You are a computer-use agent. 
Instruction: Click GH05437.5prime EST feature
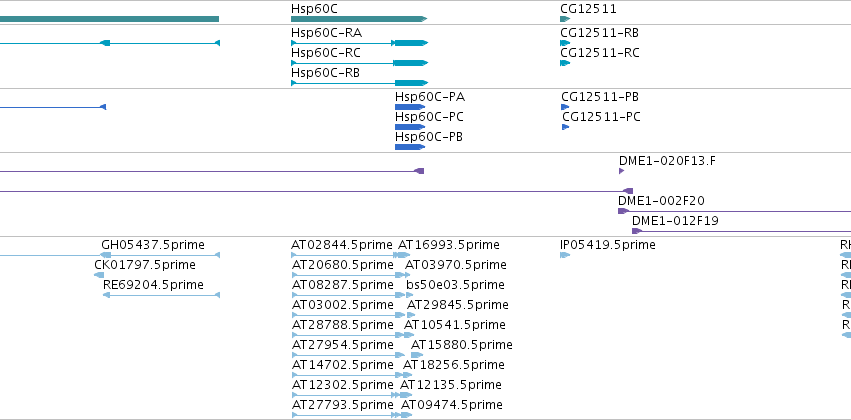pyautogui.click(x=160, y=255)
